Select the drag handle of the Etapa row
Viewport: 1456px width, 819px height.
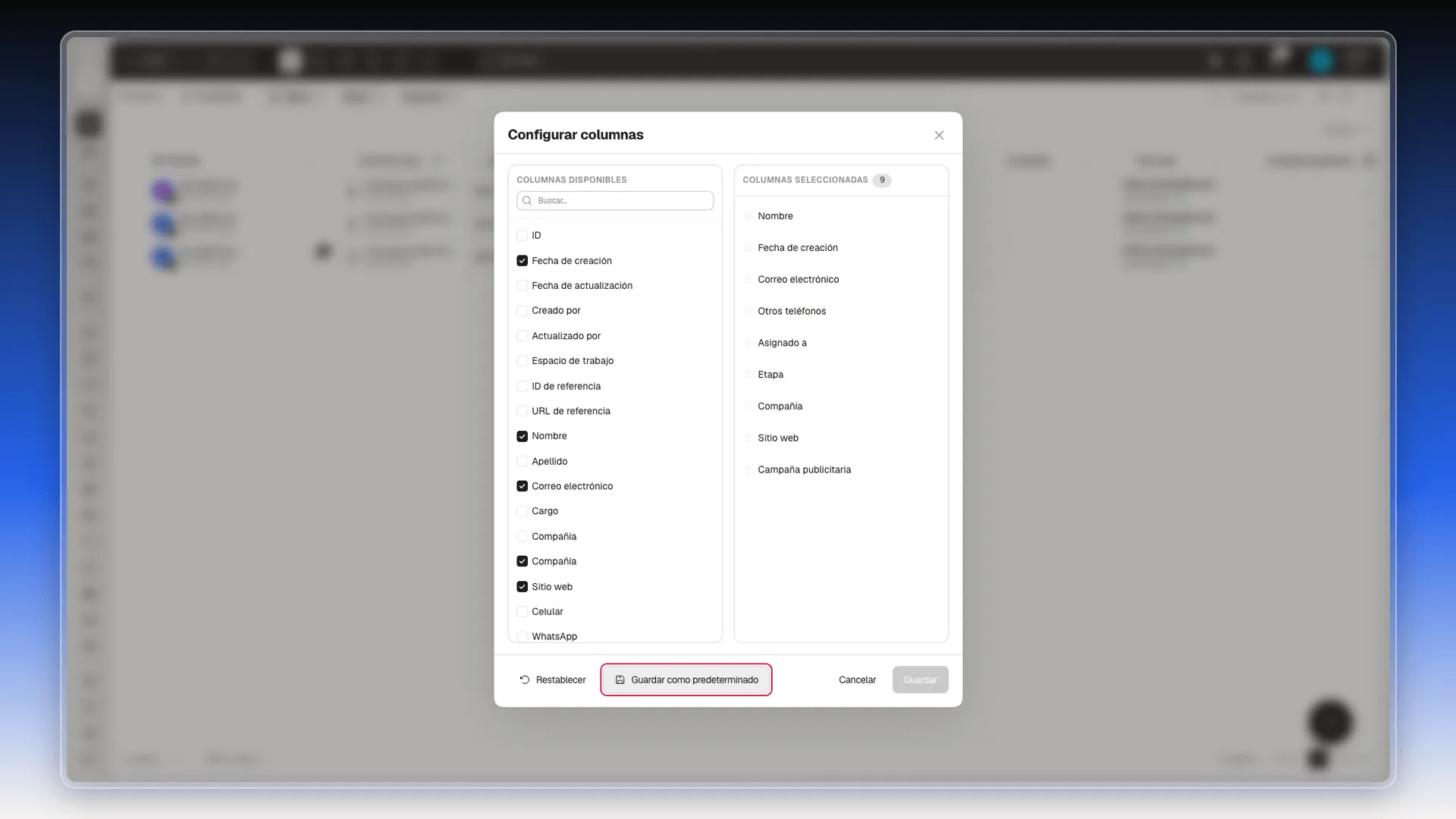pyautogui.click(x=748, y=375)
